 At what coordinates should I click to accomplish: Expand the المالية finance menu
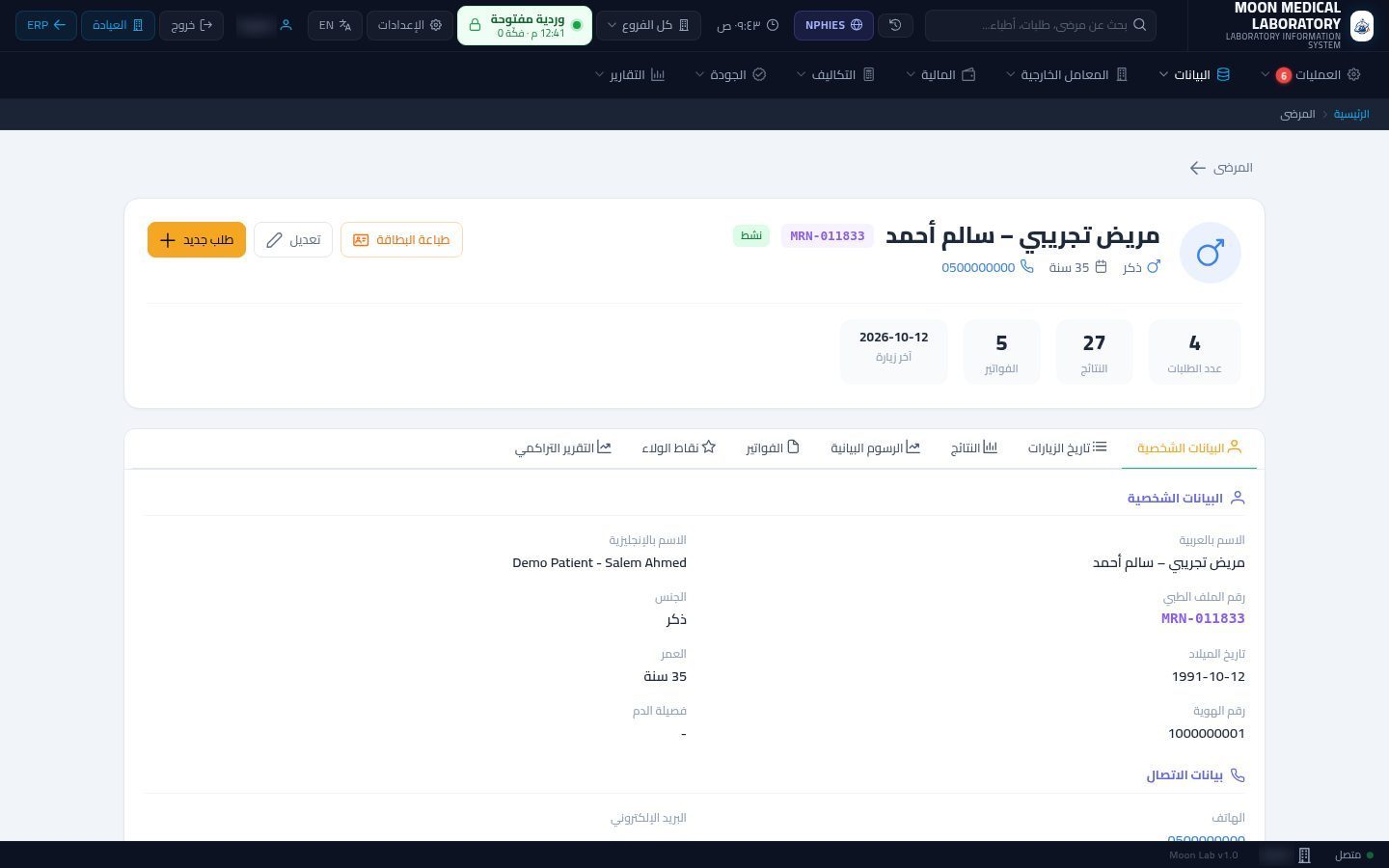pos(940,74)
